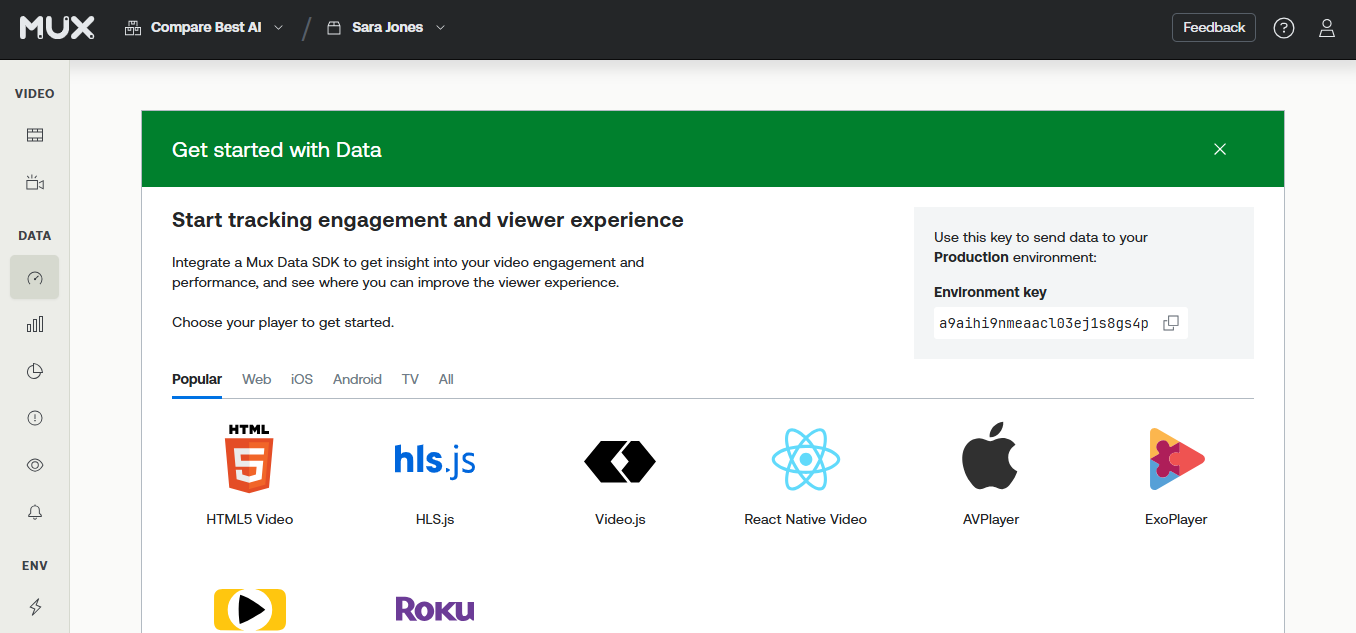Select the Data overview gauge icon
This screenshot has height=633, width=1356.
pyautogui.click(x=35, y=278)
